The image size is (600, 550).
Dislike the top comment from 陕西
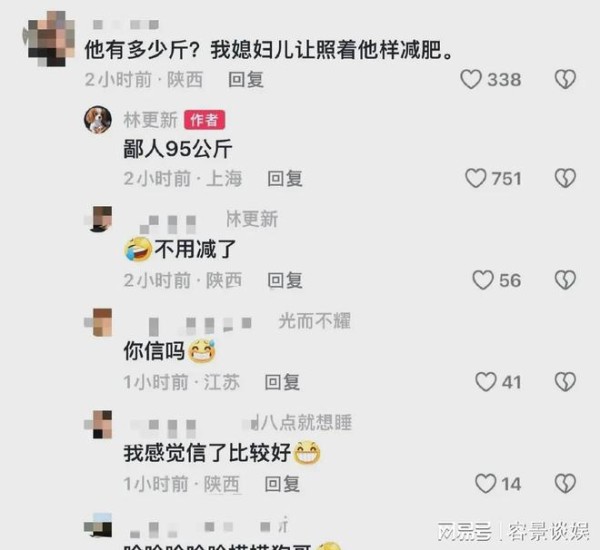coord(565,79)
